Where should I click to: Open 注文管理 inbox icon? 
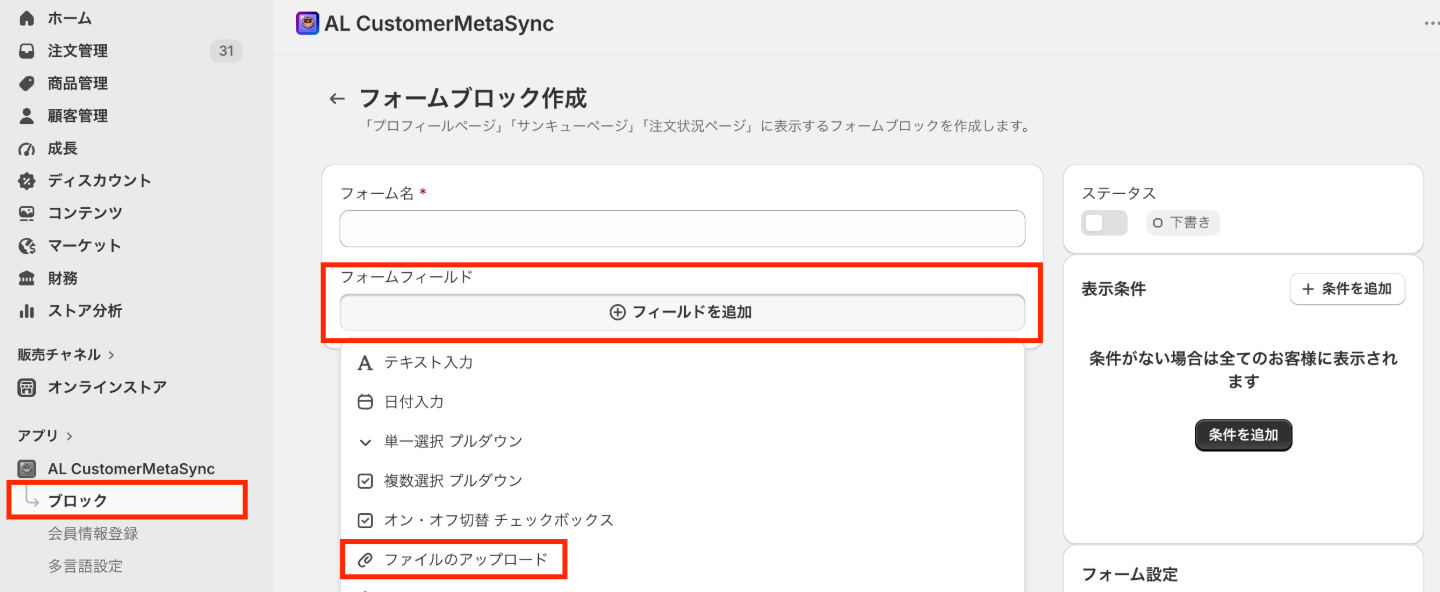[27, 51]
